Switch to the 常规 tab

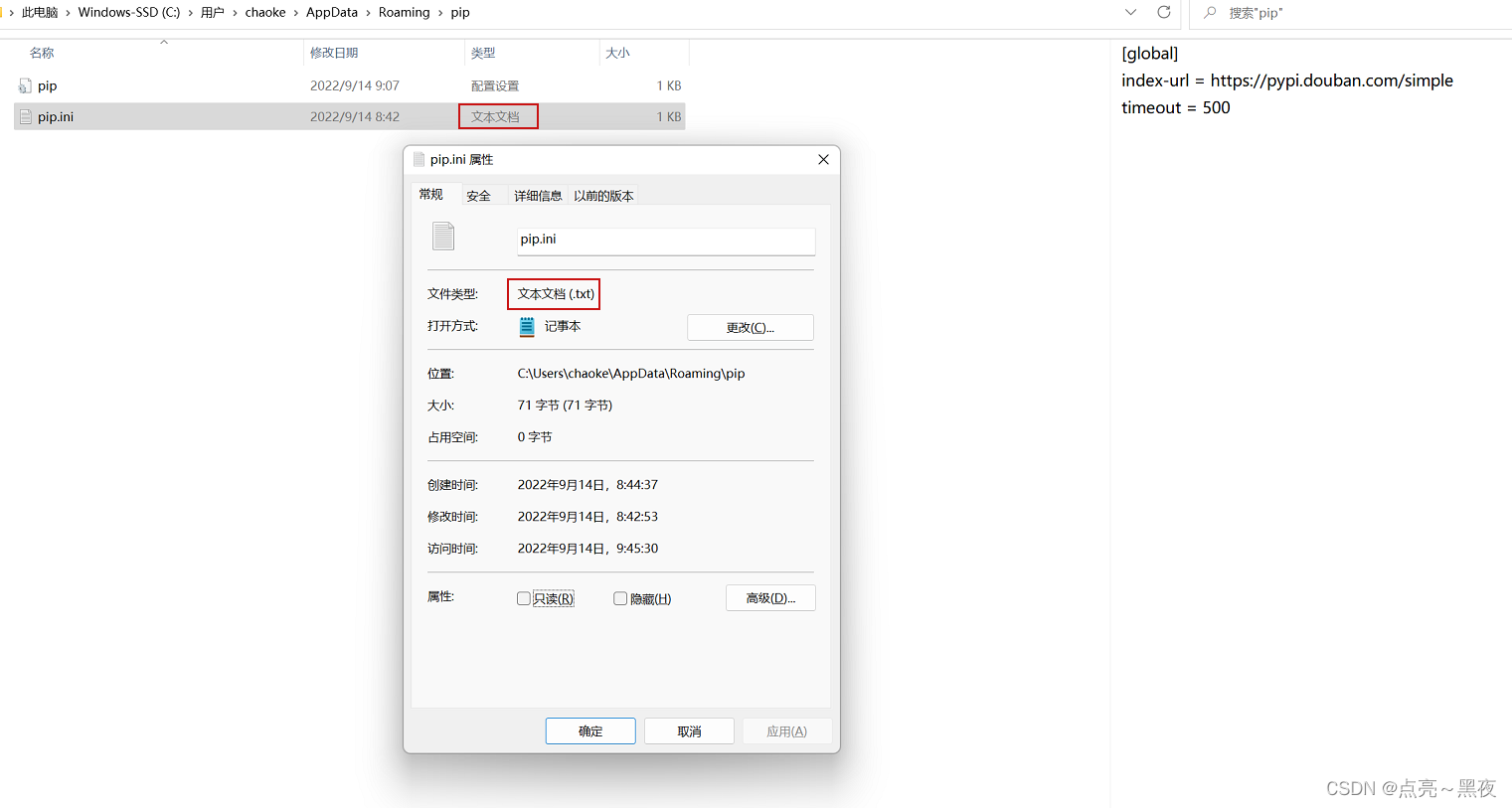430,194
